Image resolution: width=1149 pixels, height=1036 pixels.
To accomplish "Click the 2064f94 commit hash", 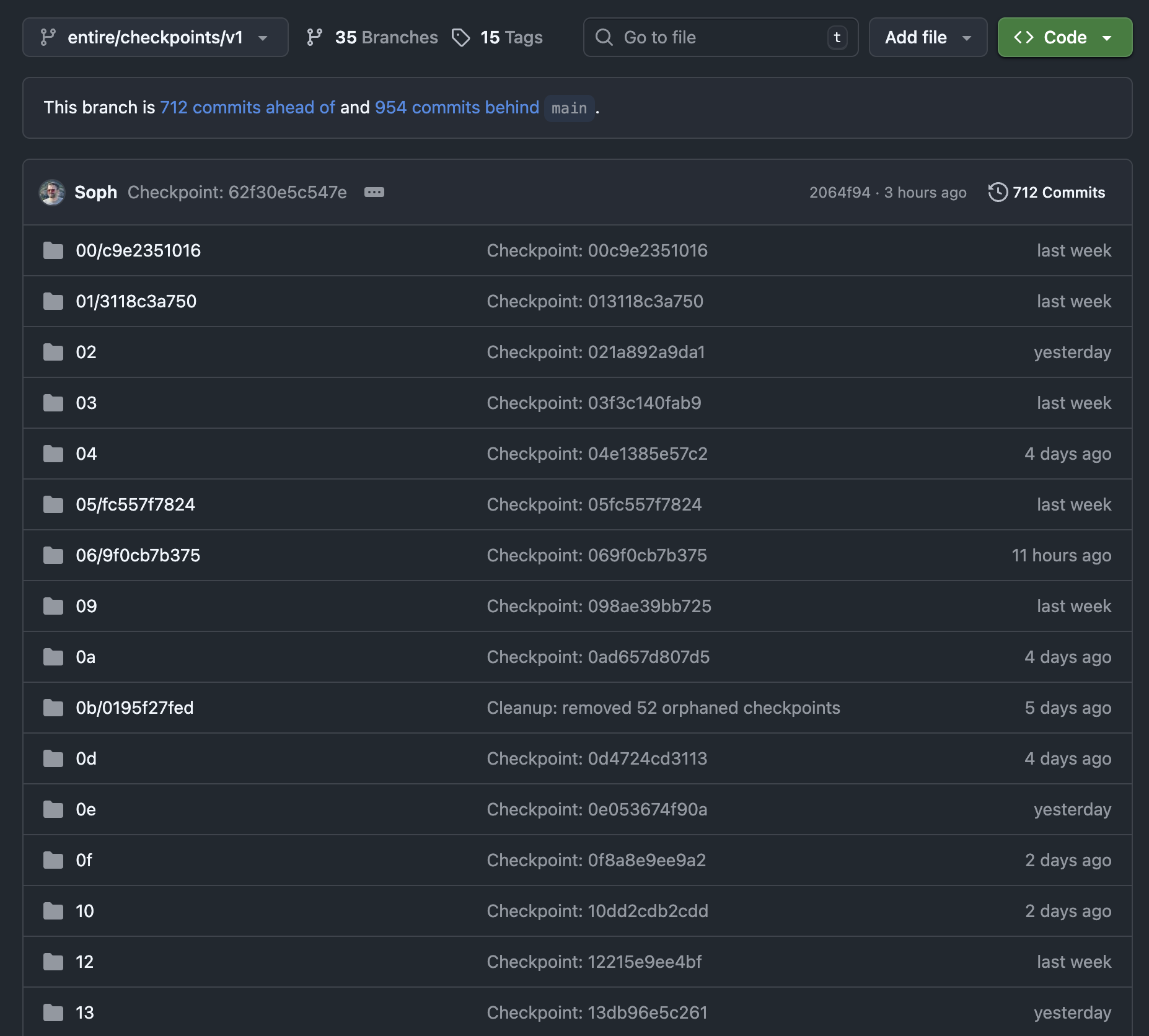I will coord(839,193).
